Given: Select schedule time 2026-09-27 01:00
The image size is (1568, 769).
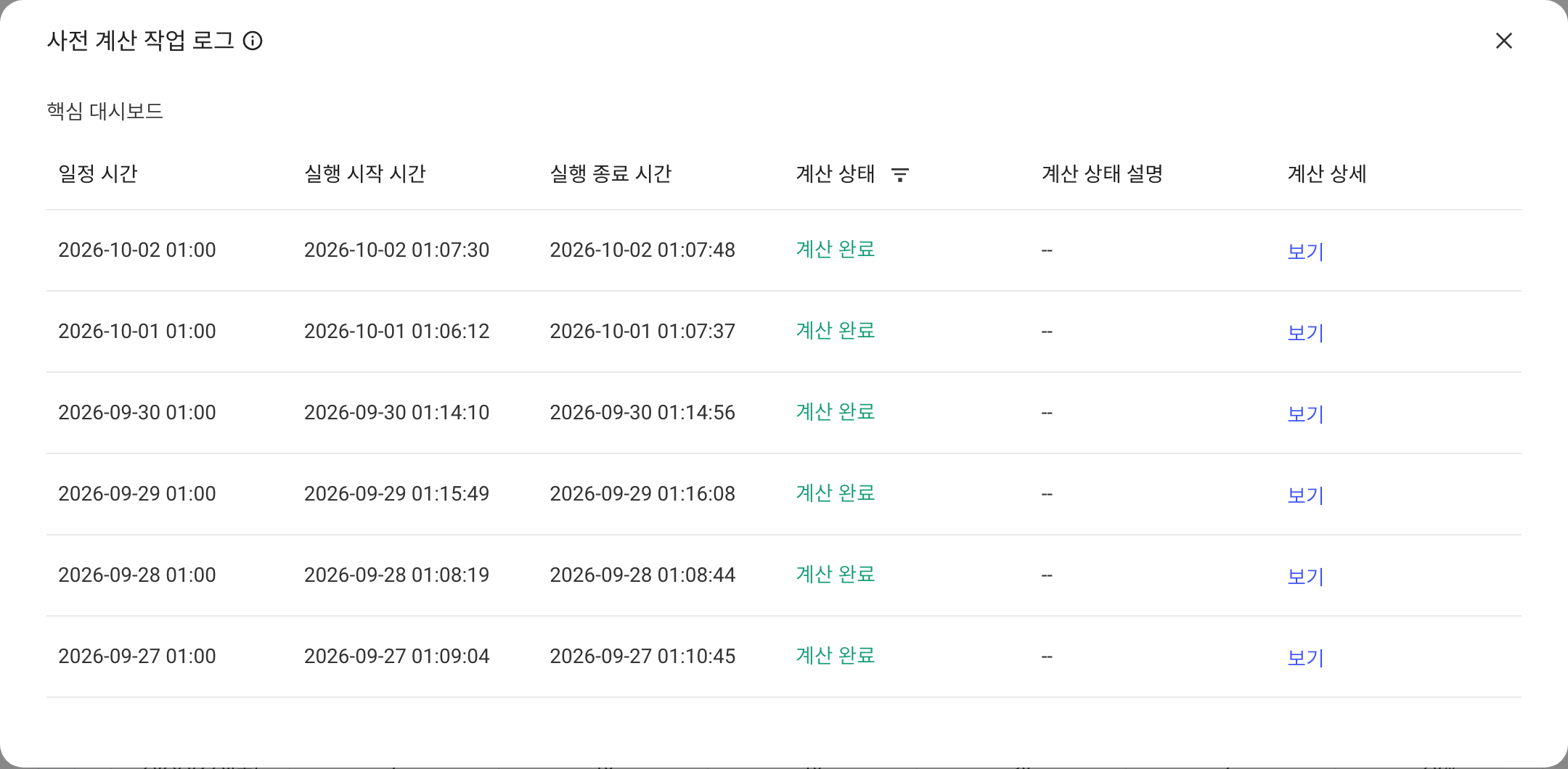Looking at the screenshot, I should 137,657.
